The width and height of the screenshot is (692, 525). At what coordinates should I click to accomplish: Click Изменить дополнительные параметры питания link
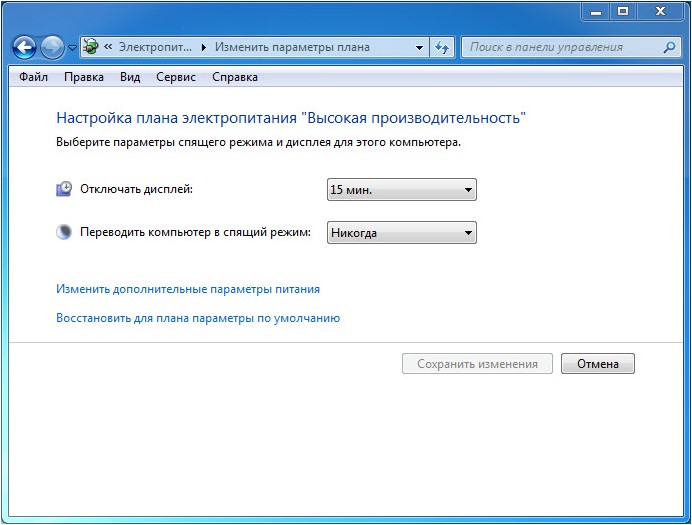click(188, 289)
